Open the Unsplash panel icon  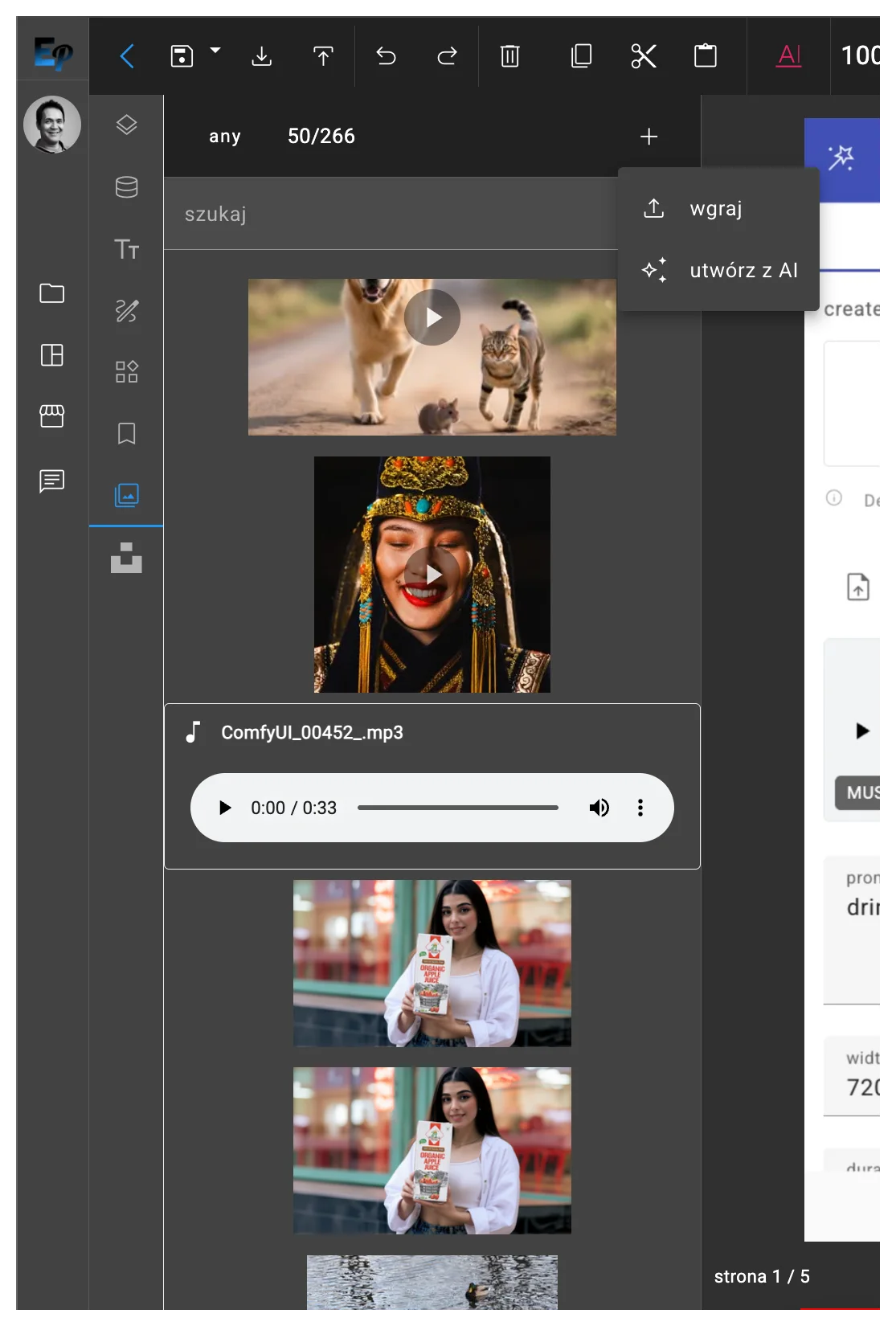pos(126,558)
